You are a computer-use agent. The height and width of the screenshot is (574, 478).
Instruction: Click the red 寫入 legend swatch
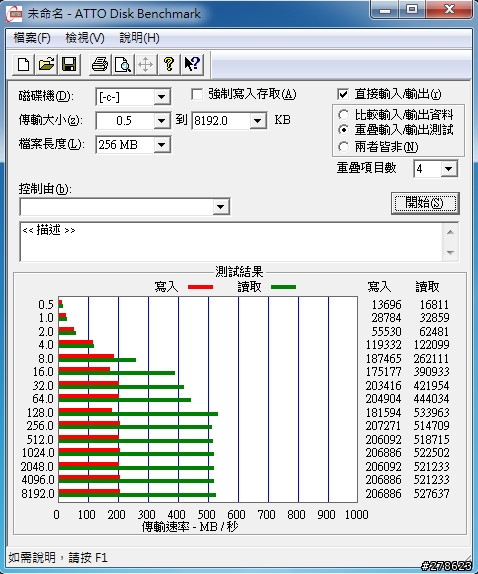pyautogui.click(x=200, y=287)
